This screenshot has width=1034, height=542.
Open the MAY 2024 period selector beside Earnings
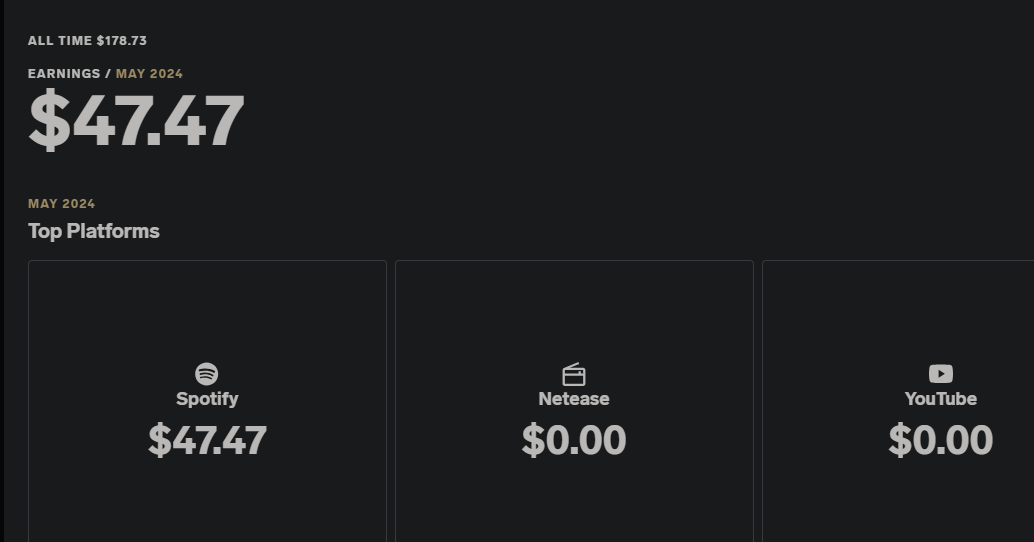[x=149, y=74]
